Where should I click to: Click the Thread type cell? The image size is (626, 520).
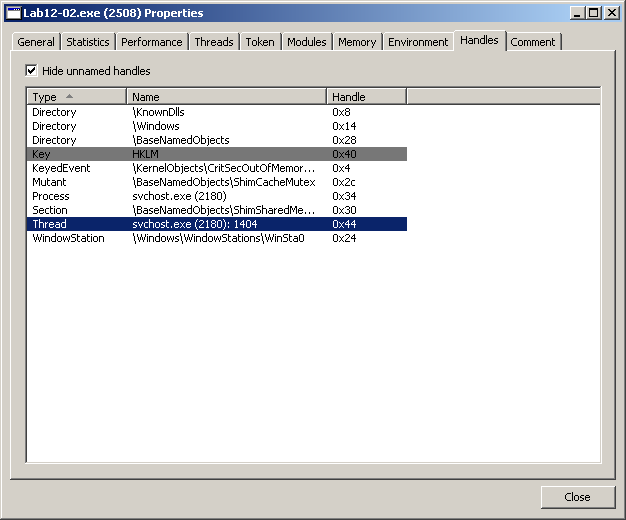click(x=50, y=224)
